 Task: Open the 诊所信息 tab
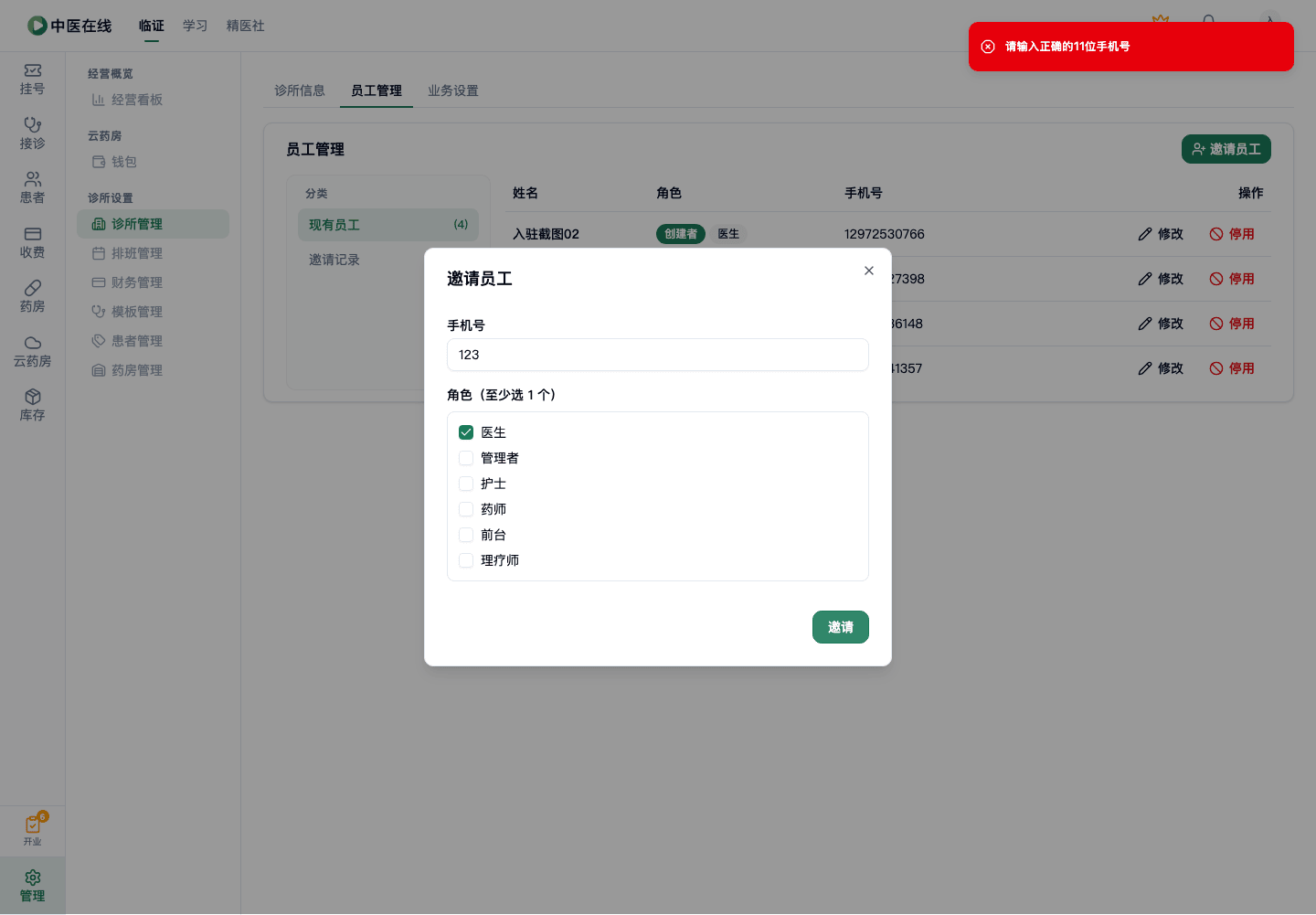(300, 90)
